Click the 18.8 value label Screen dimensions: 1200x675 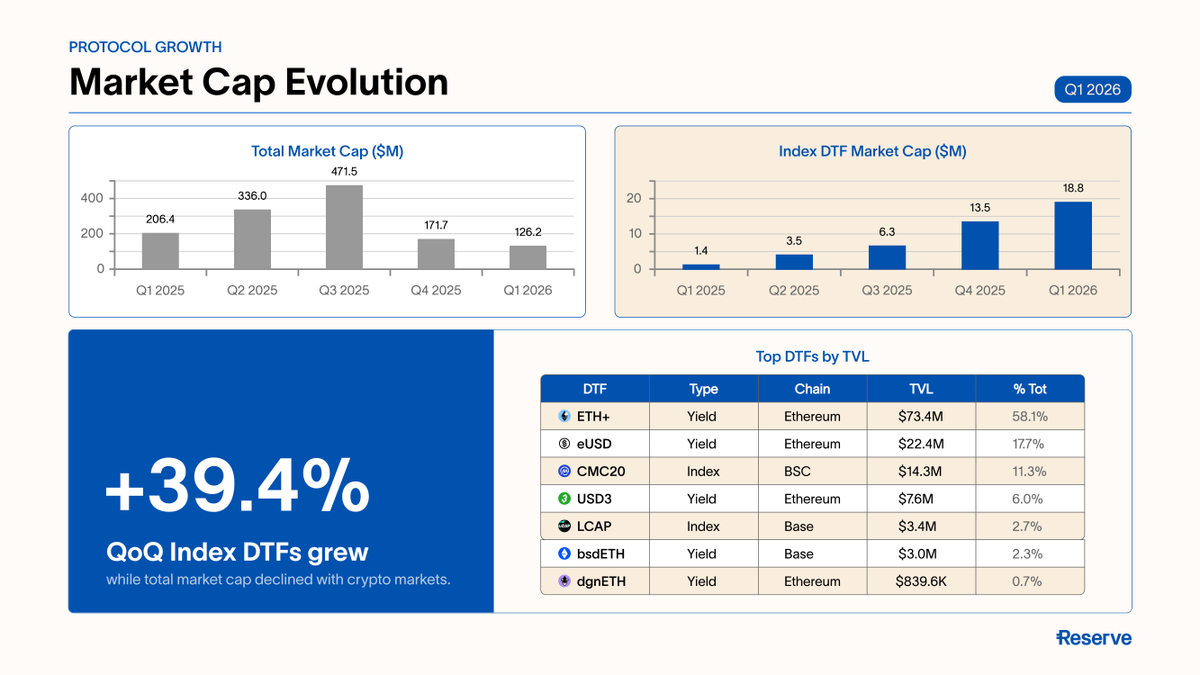(1073, 188)
